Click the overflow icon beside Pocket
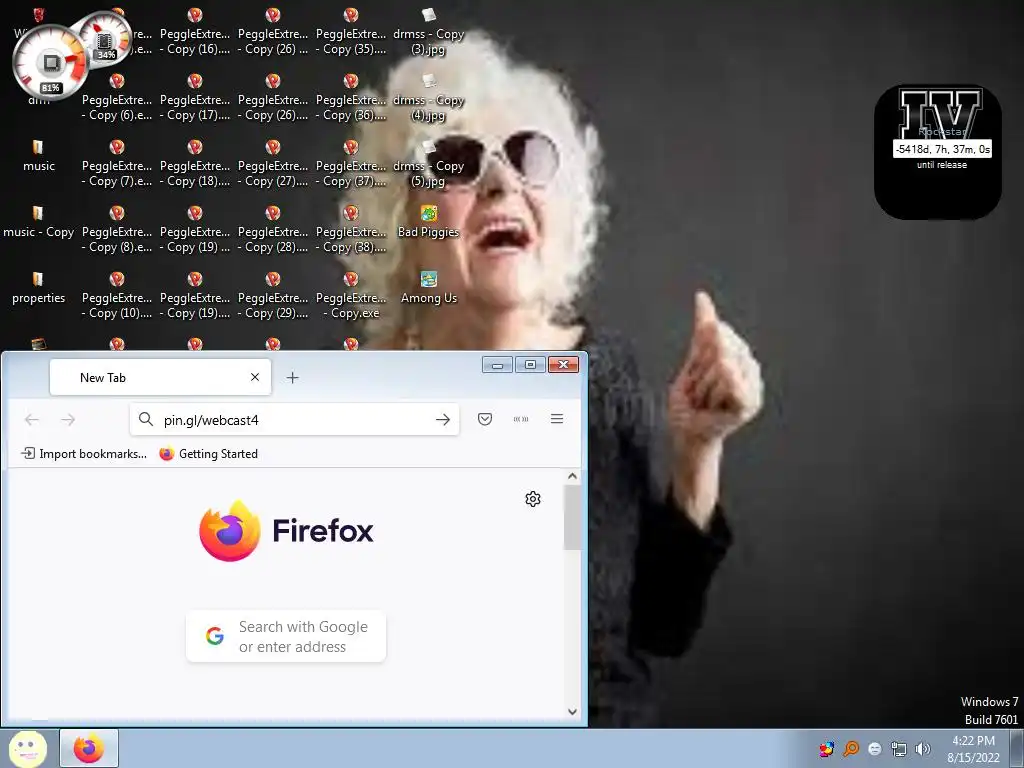The image size is (1024, 768). click(520, 419)
